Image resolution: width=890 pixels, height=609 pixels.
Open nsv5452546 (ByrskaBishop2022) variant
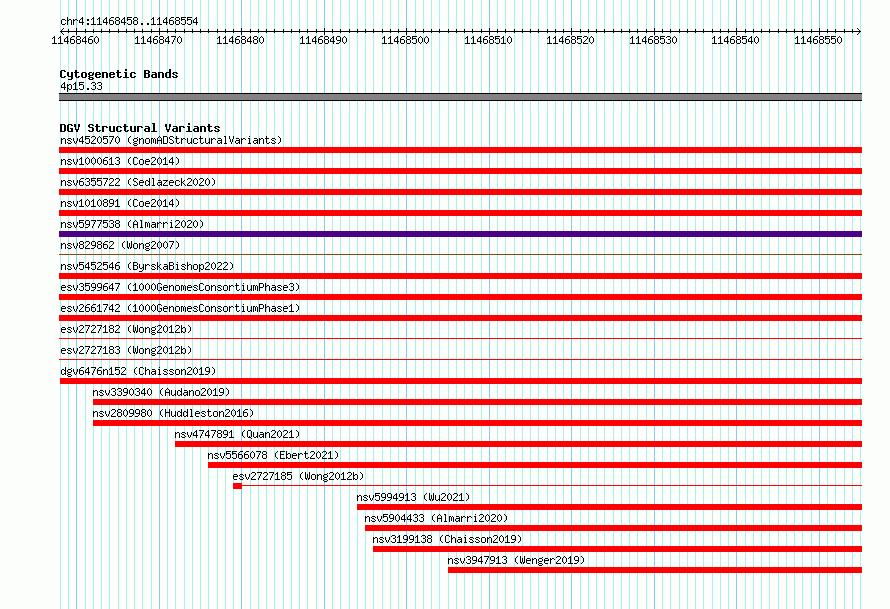(x=147, y=266)
